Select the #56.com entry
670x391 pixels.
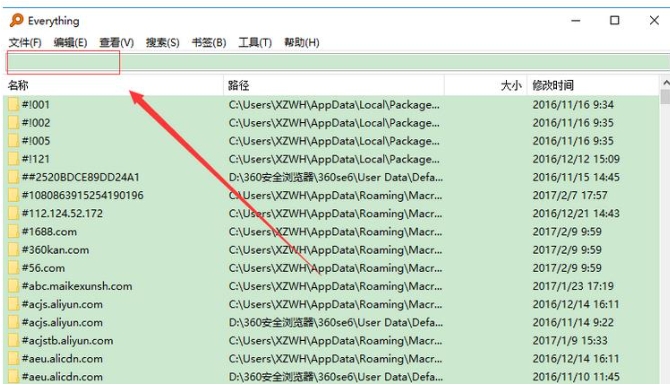43,268
